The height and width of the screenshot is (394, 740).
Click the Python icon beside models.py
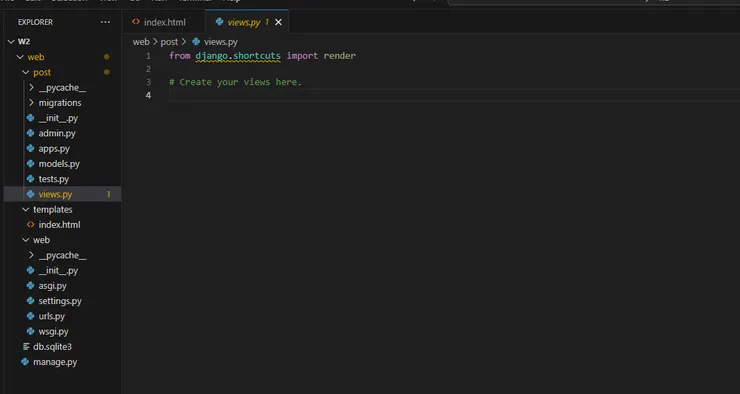pyautogui.click(x=31, y=164)
